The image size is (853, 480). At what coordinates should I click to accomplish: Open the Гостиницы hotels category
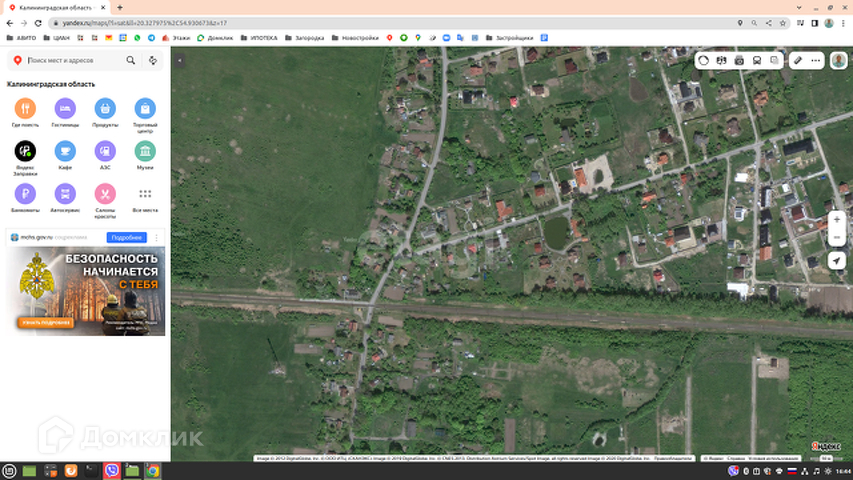[x=65, y=108]
